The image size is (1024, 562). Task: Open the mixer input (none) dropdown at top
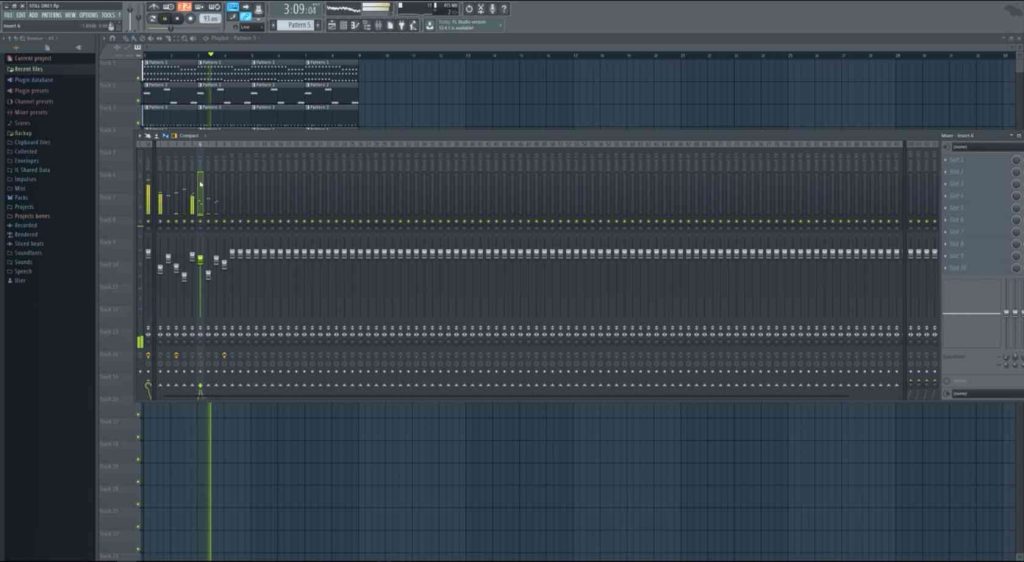(x=987, y=147)
